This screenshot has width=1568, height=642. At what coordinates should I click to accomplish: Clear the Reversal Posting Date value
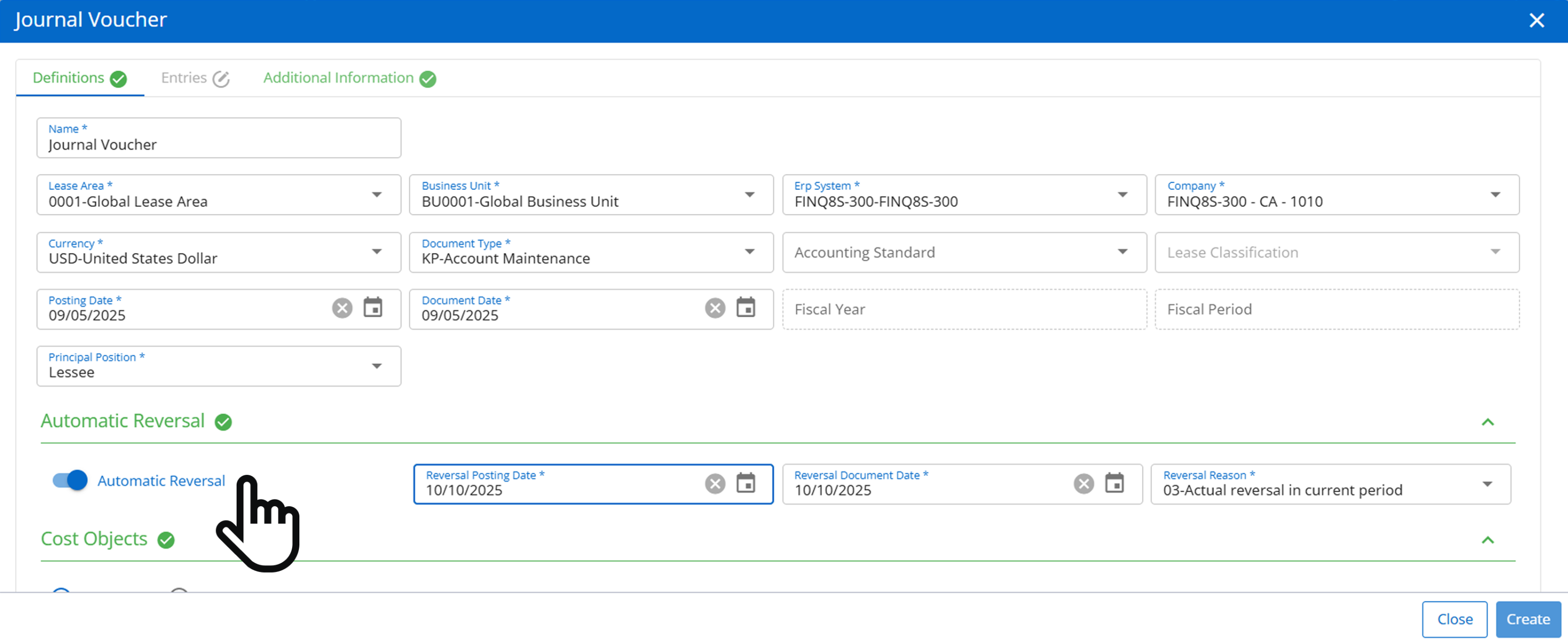(x=715, y=484)
